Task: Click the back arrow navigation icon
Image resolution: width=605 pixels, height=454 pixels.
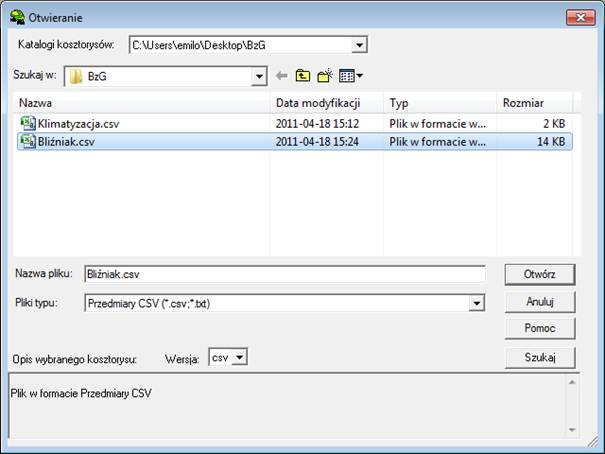Action: click(x=282, y=76)
